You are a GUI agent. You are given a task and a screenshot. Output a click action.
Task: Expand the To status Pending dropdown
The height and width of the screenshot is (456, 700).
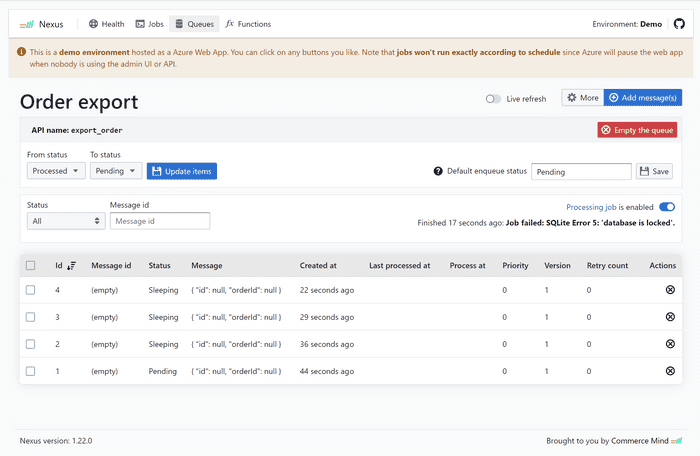coord(115,171)
